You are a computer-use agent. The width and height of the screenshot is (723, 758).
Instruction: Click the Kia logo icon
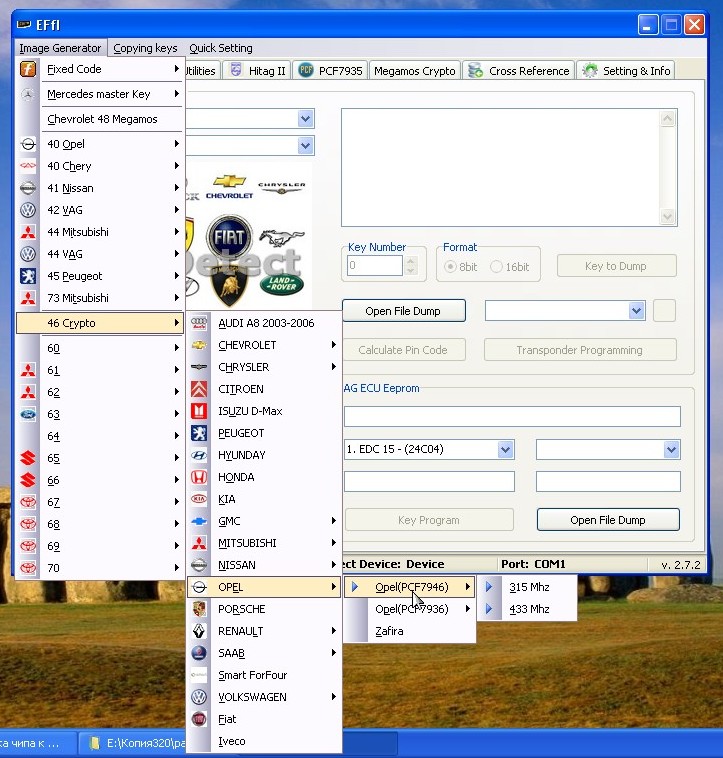coord(199,499)
